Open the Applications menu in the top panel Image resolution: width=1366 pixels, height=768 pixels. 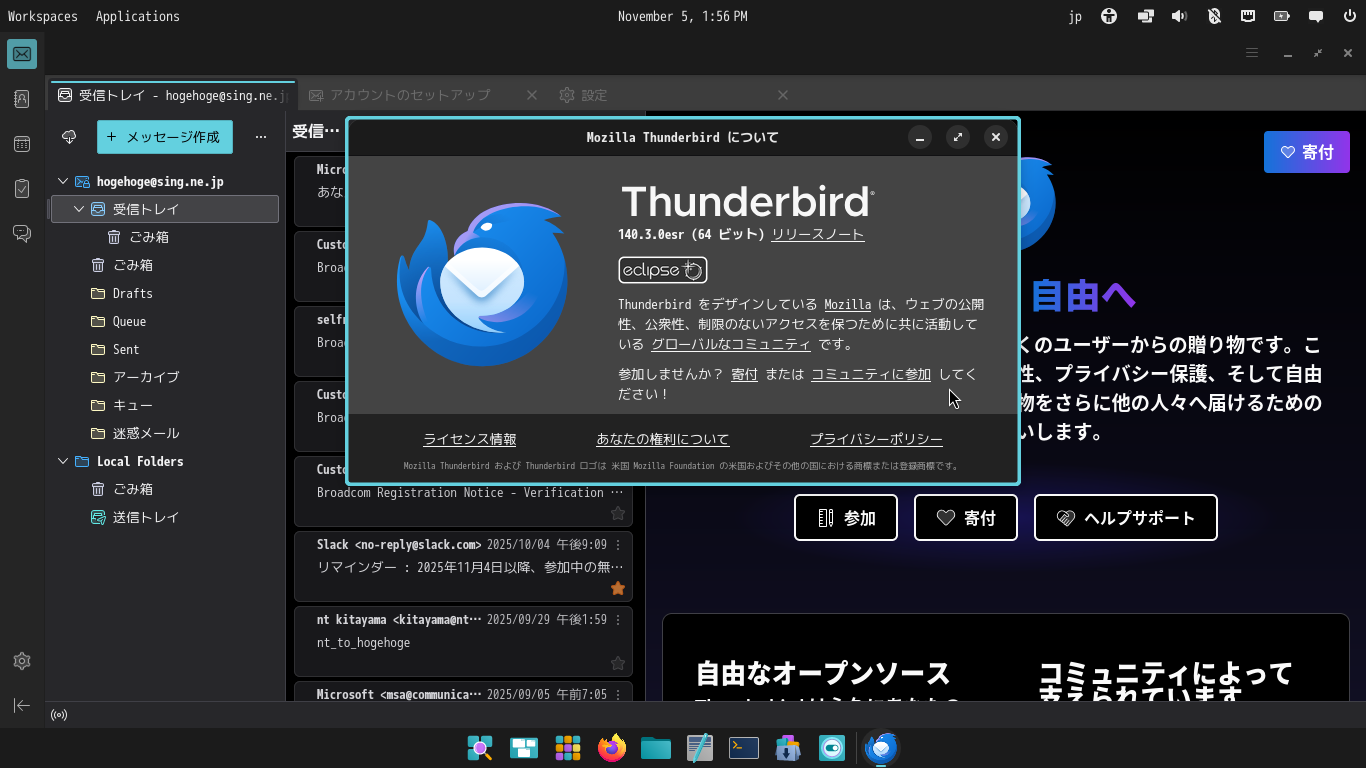138,16
